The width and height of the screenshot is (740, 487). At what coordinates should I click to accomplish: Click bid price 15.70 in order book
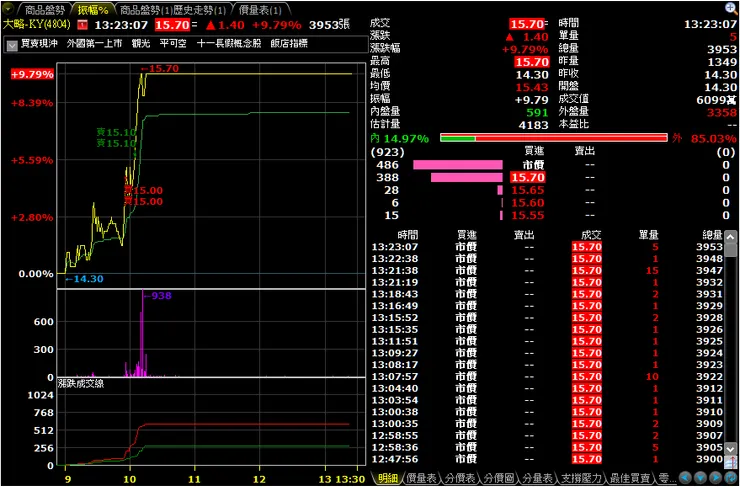528,177
